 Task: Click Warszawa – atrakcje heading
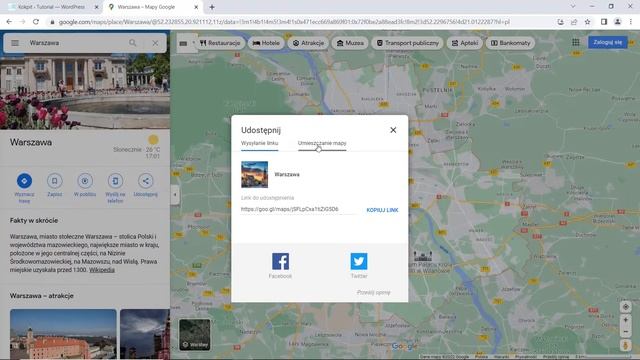coord(42,296)
